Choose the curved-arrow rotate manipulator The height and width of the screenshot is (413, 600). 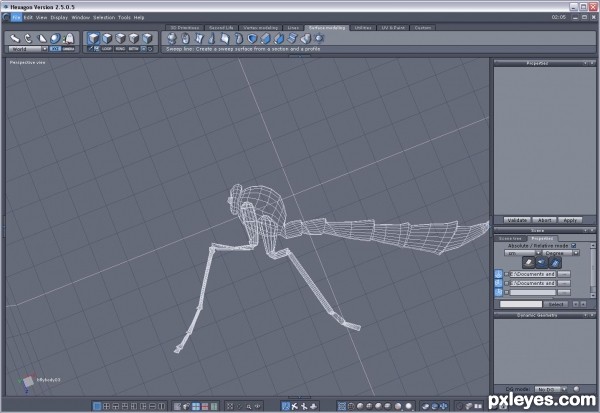[x=28, y=38]
